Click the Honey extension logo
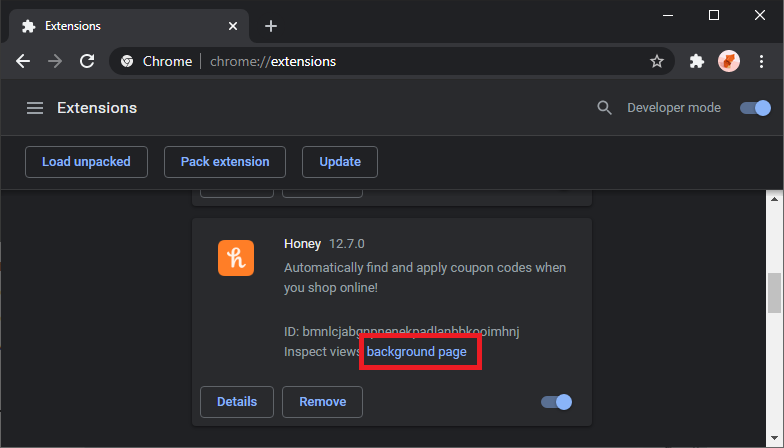Image resolution: width=784 pixels, height=448 pixels. pos(236,258)
